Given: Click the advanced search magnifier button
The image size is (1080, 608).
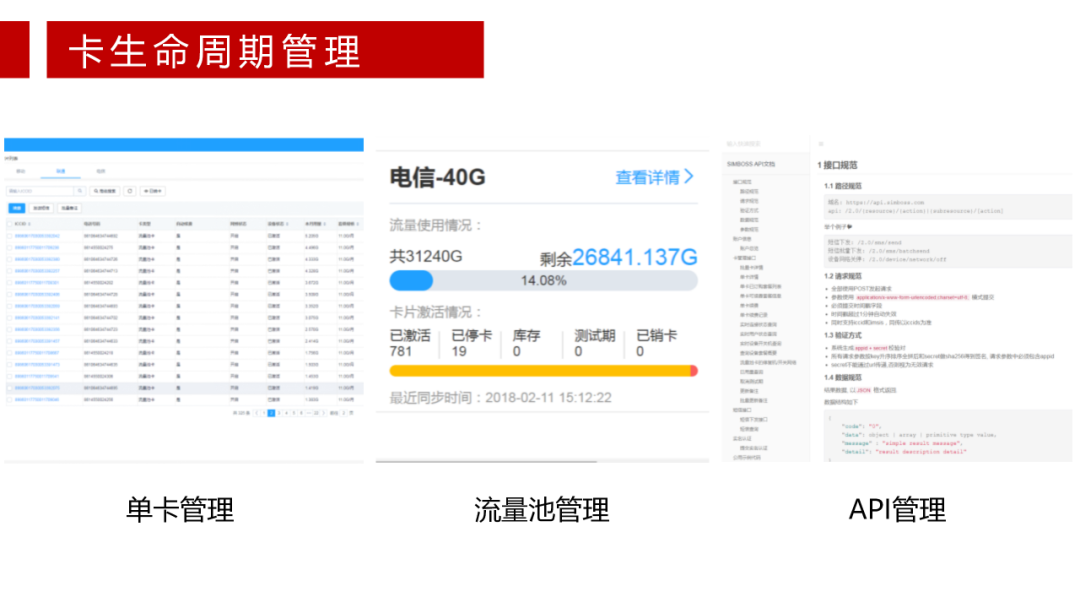Looking at the screenshot, I should pos(103,191).
